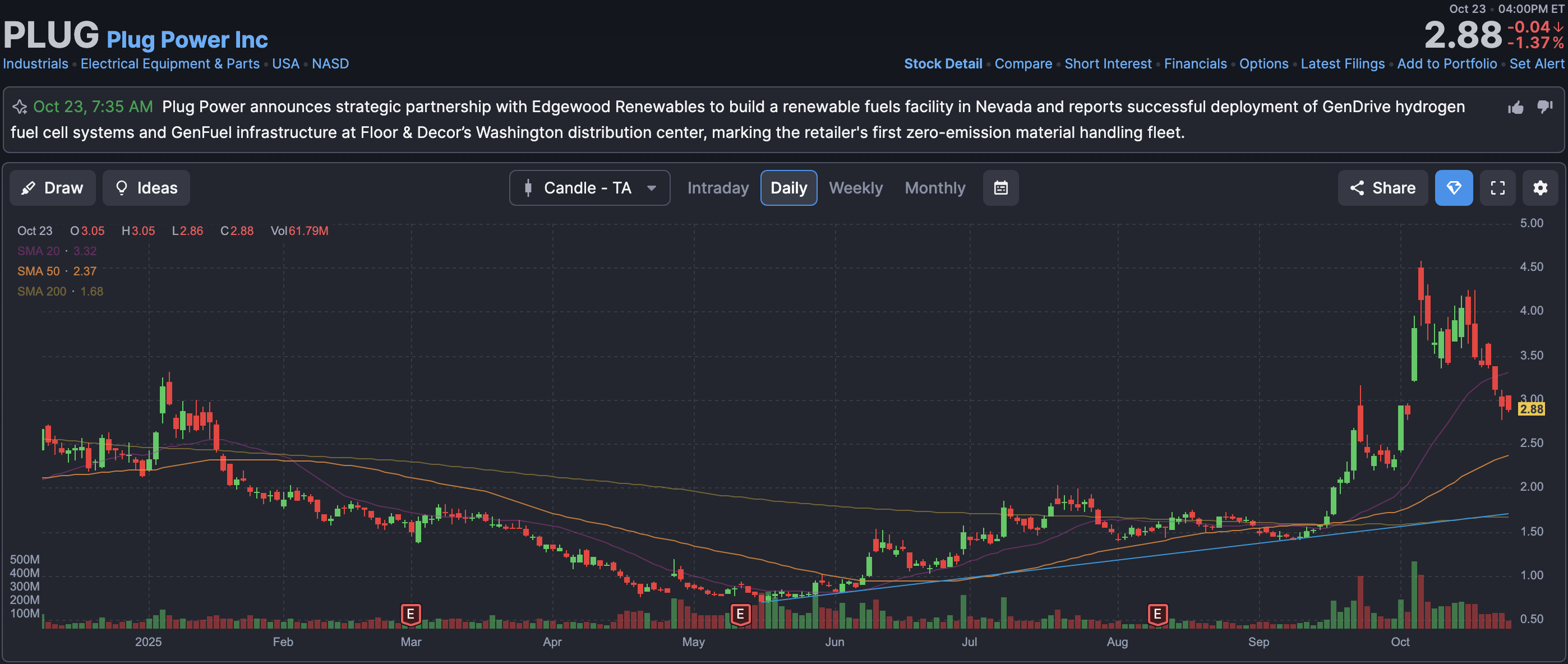1568x664 pixels.
Task: Click the AI sparkle icon beside news date
Action: pos(20,107)
